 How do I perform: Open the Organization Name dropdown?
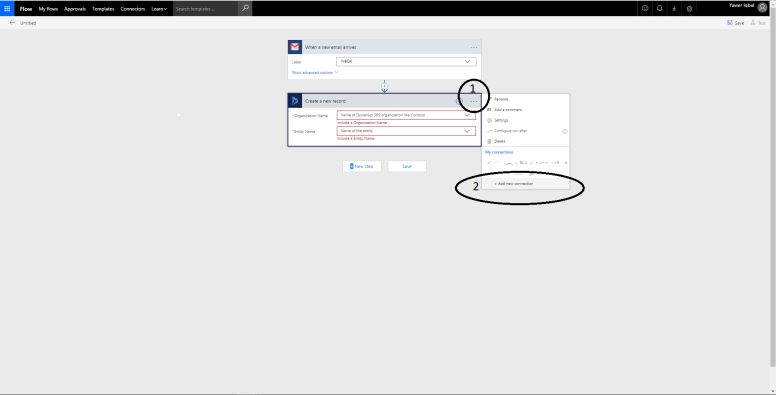pos(406,115)
